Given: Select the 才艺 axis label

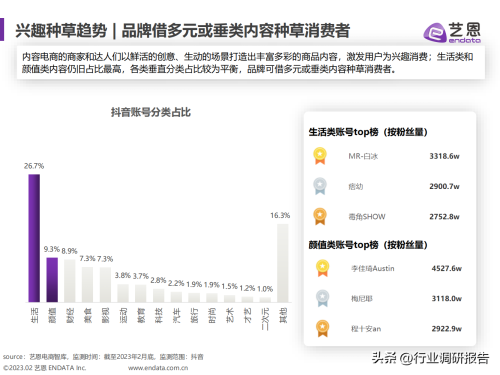Looking at the screenshot, I should (x=248, y=315).
